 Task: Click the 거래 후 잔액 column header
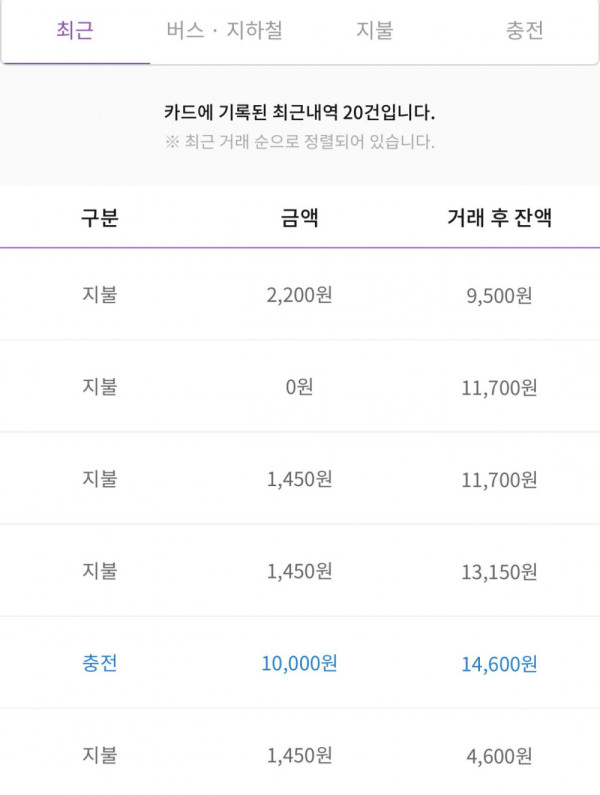[x=500, y=218]
